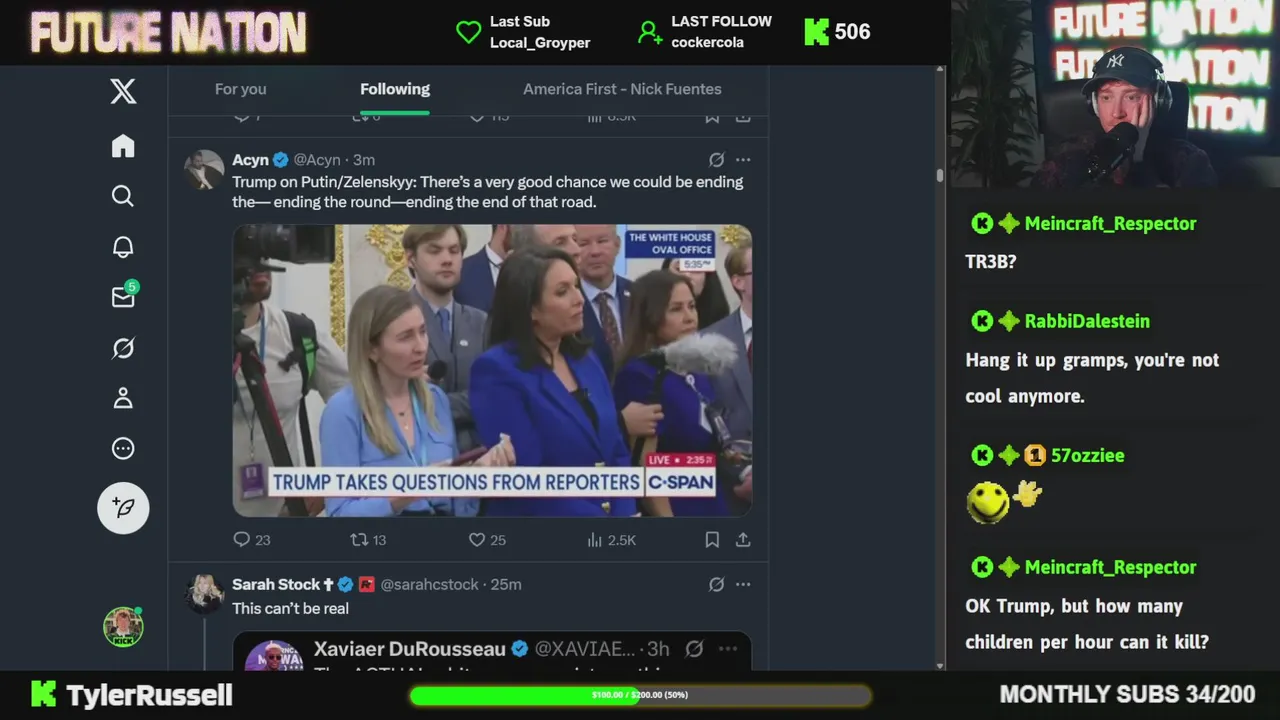The image size is (1280, 720).
Task: Click MONTHLY SUBS 34/200 counter
Action: pyautogui.click(x=1127, y=694)
